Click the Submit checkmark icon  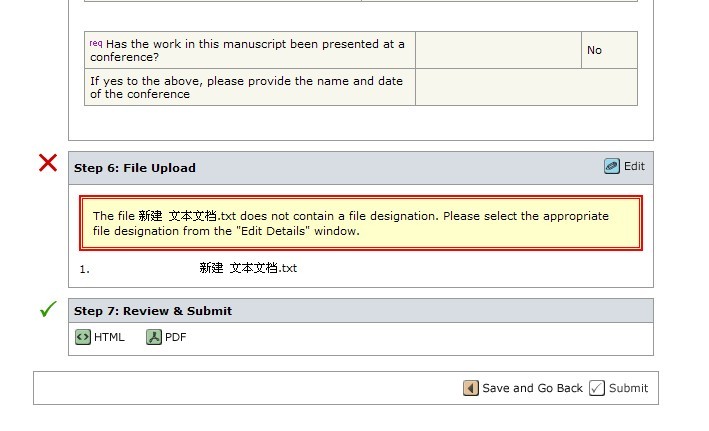[597, 388]
